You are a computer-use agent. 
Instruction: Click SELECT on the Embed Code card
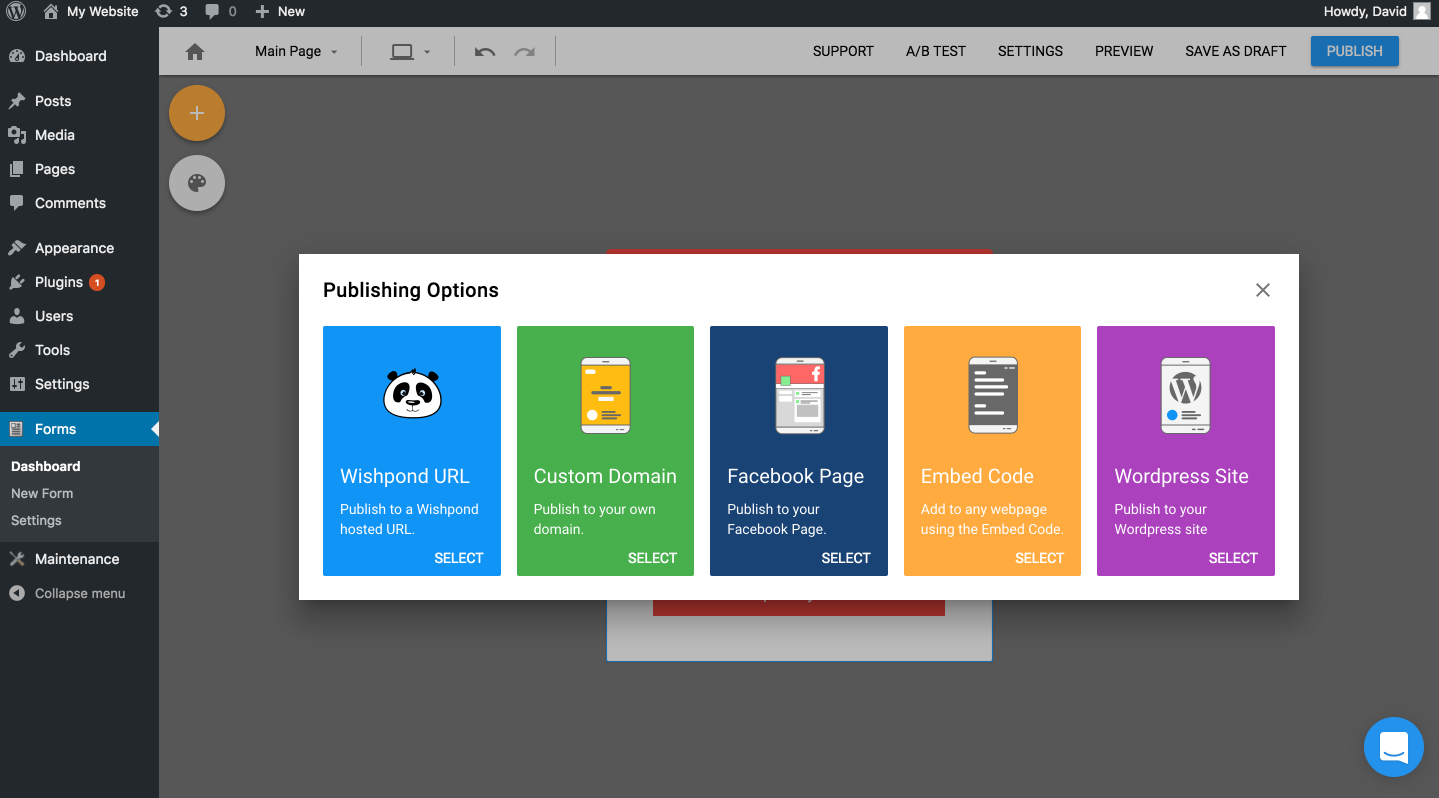pyautogui.click(x=1039, y=558)
